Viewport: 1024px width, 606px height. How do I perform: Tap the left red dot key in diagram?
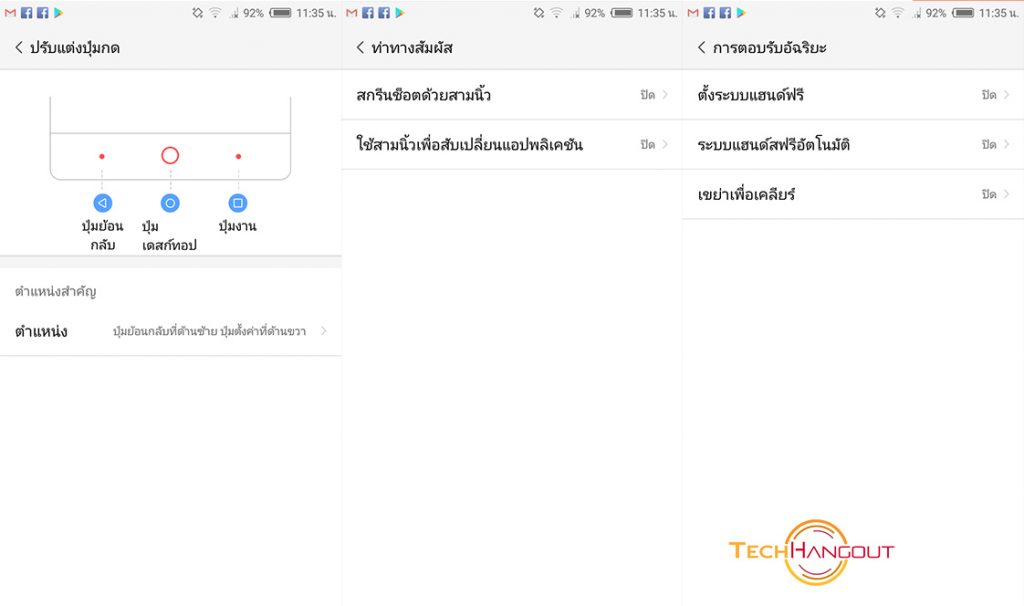coord(102,156)
